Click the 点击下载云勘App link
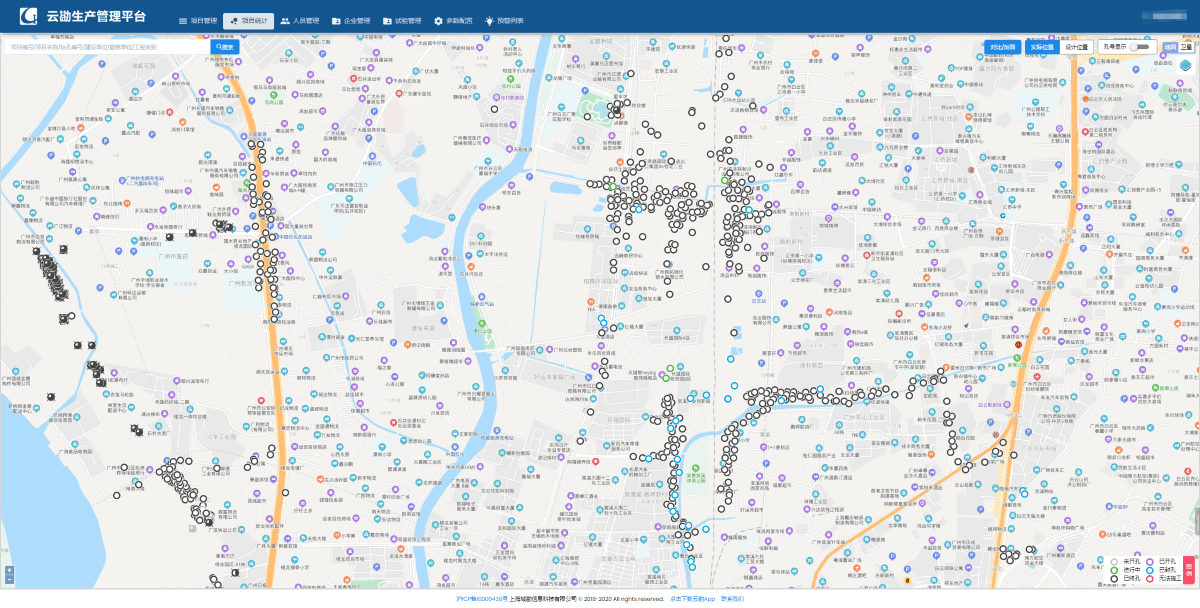This screenshot has height=608, width=1200. 693,599
